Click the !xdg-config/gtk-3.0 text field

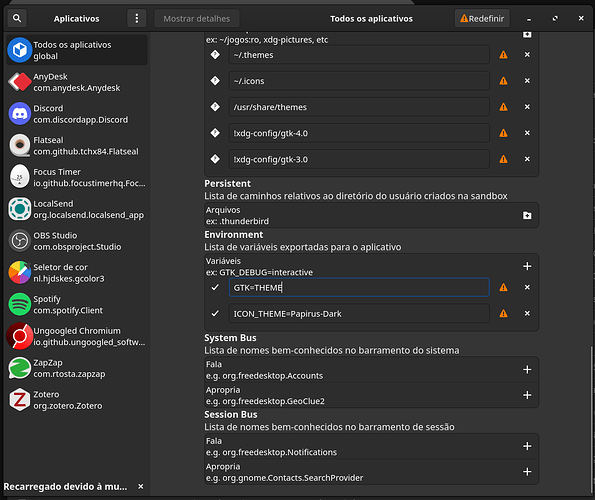[359, 159]
